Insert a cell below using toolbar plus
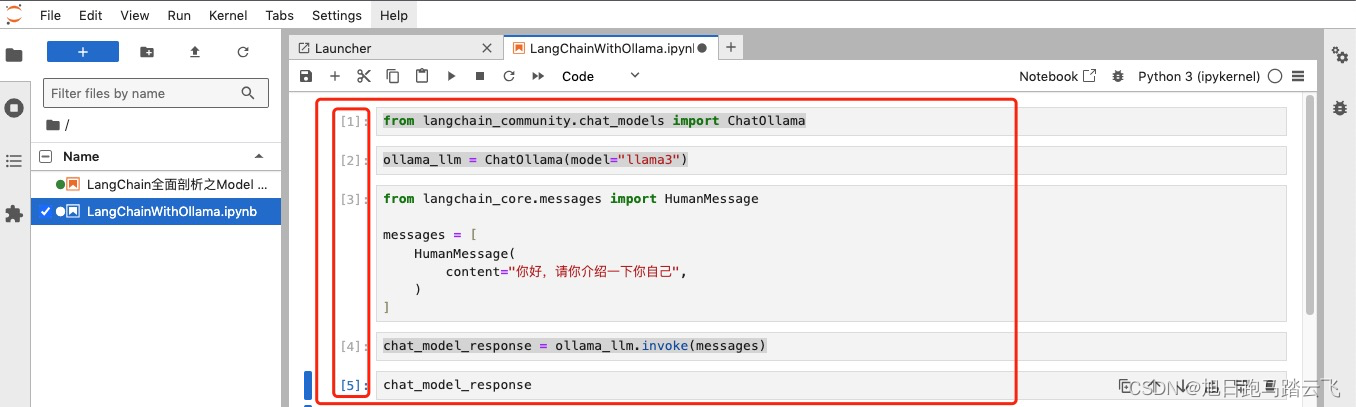The image size is (1356, 407). tap(335, 76)
